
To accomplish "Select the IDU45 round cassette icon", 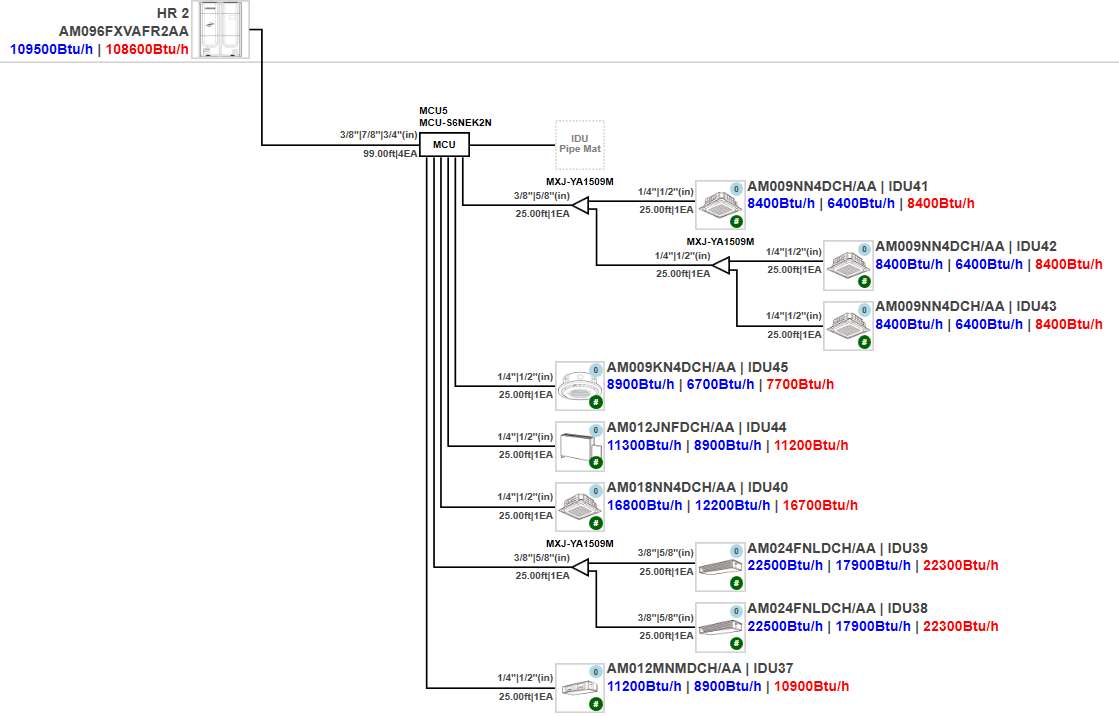I will 580,385.
